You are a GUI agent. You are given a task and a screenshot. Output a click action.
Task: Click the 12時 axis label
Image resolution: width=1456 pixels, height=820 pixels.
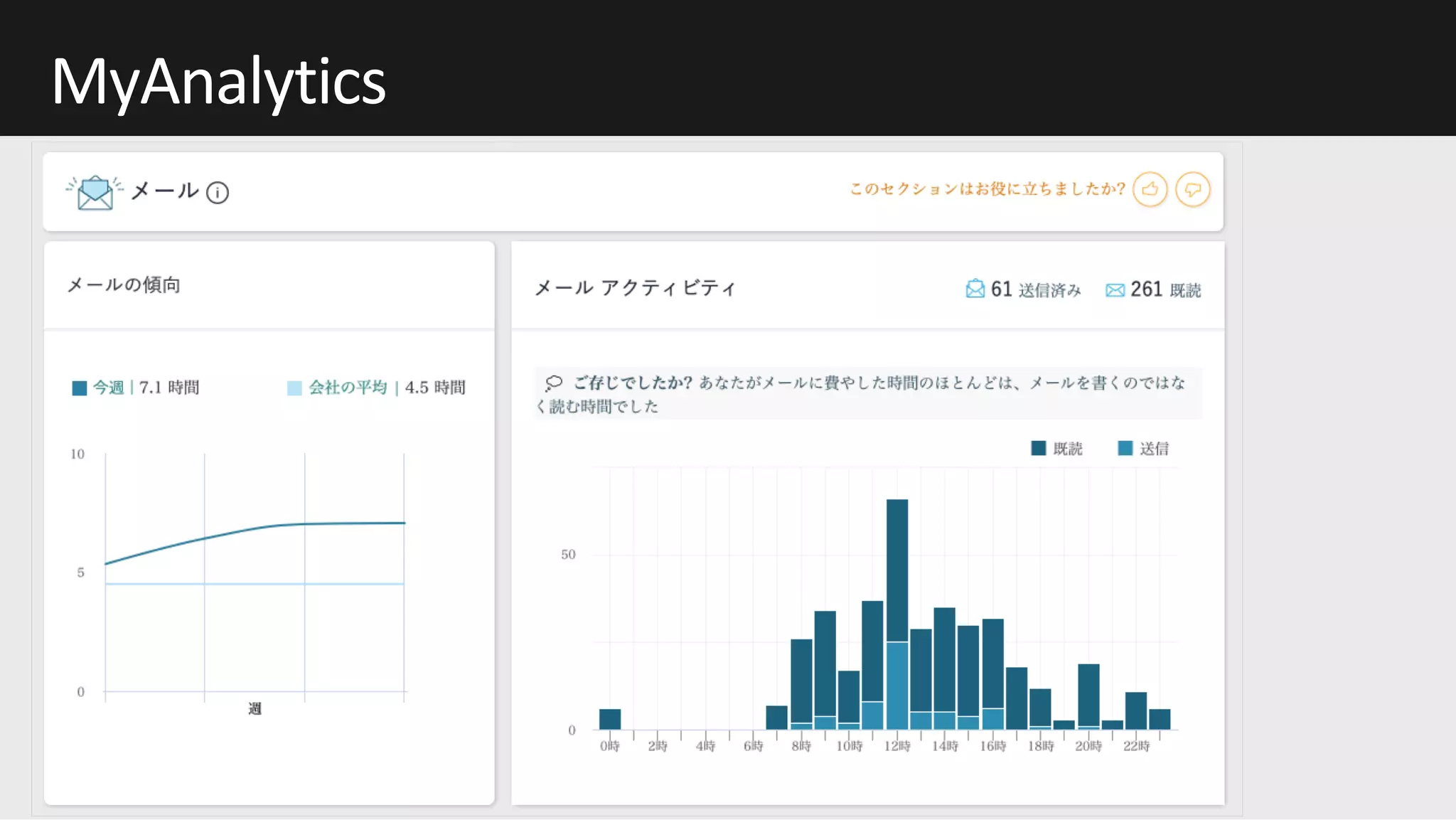(x=897, y=746)
